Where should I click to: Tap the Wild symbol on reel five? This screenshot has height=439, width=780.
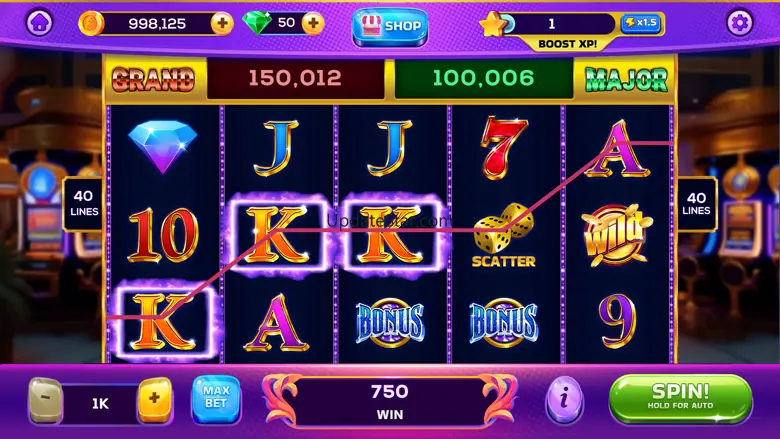coord(617,235)
